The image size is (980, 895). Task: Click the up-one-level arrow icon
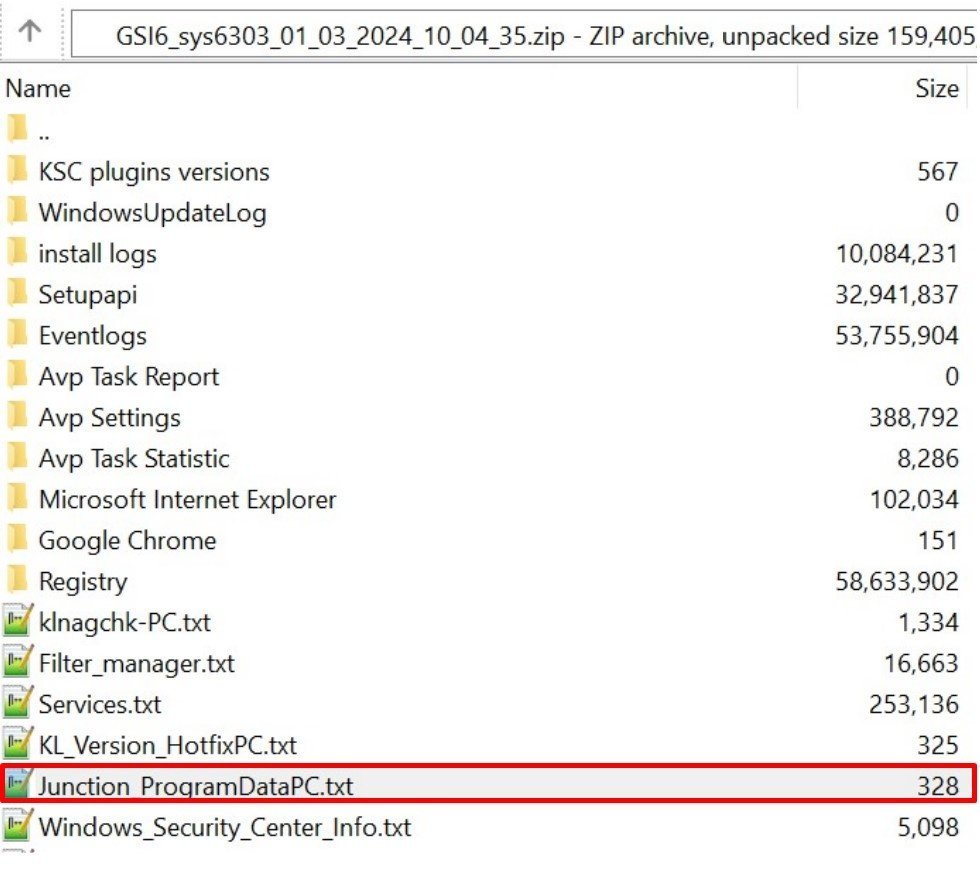pos(29,30)
